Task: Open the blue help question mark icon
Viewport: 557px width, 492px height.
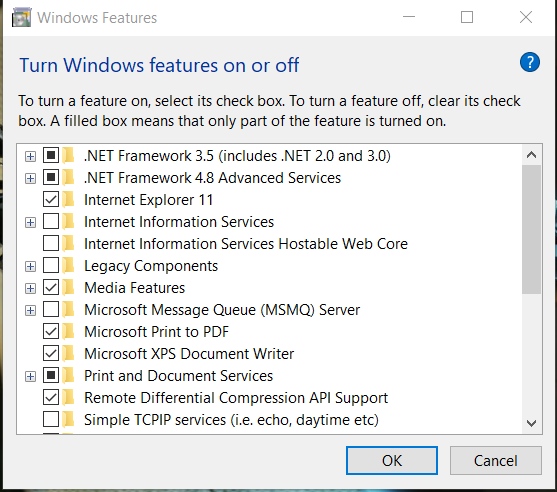Action: (530, 63)
